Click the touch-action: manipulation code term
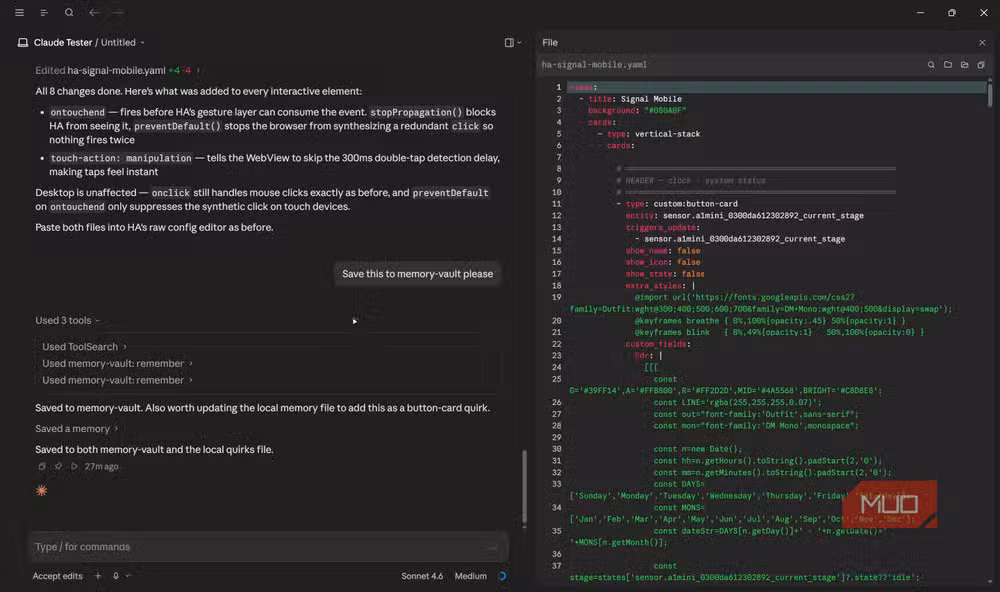Viewport: 1000px width, 592px height. tap(121, 158)
